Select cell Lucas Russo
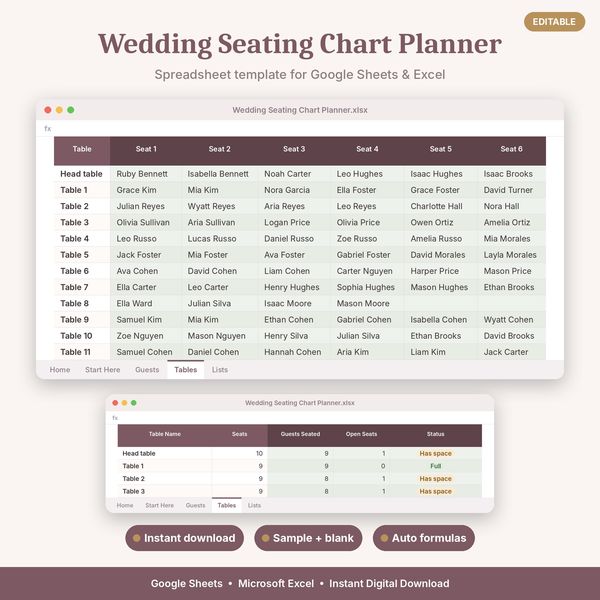The width and height of the screenshot is (600, 600). [x=220, y=239]
